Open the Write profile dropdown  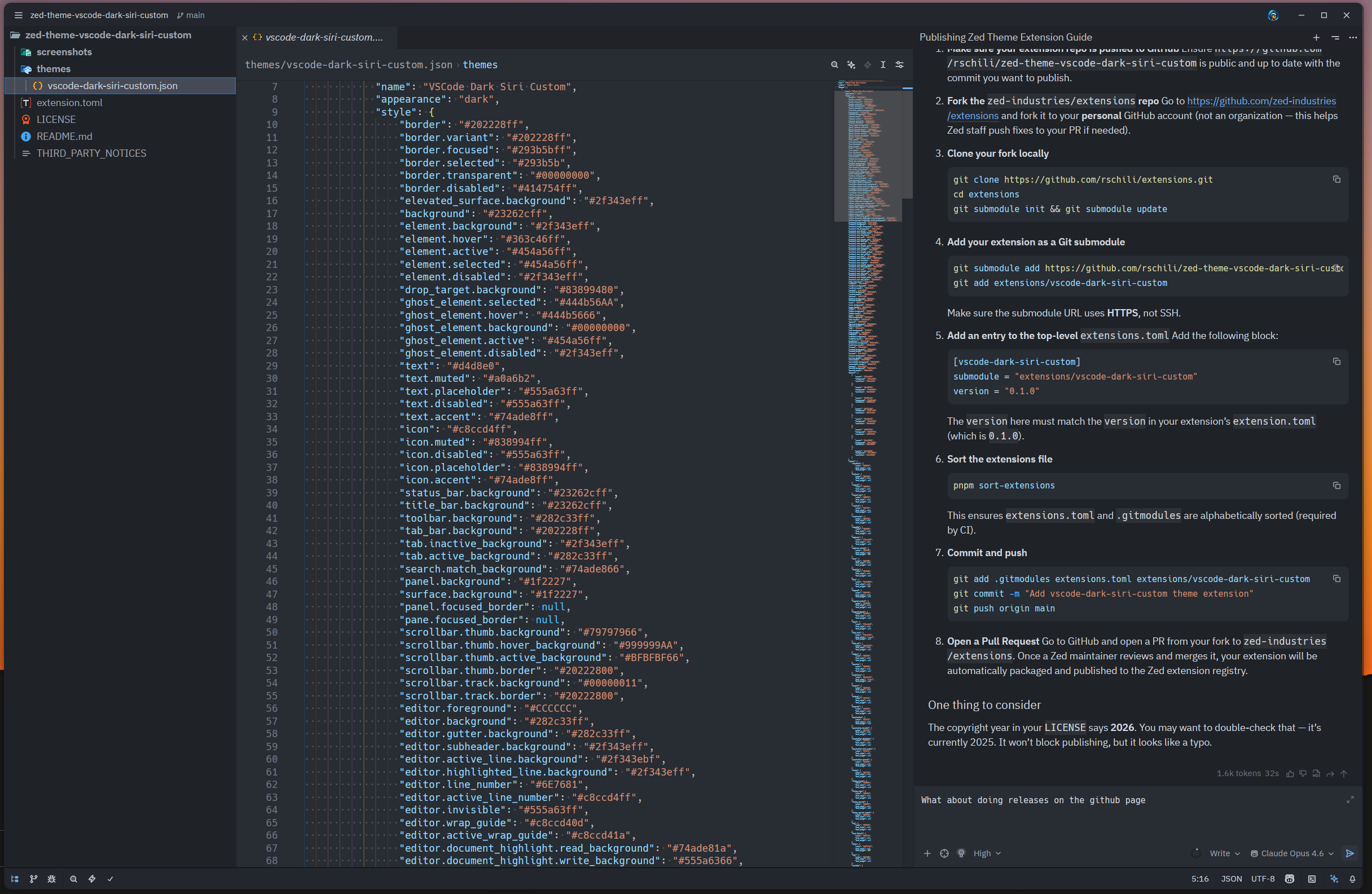[1224, 853]
